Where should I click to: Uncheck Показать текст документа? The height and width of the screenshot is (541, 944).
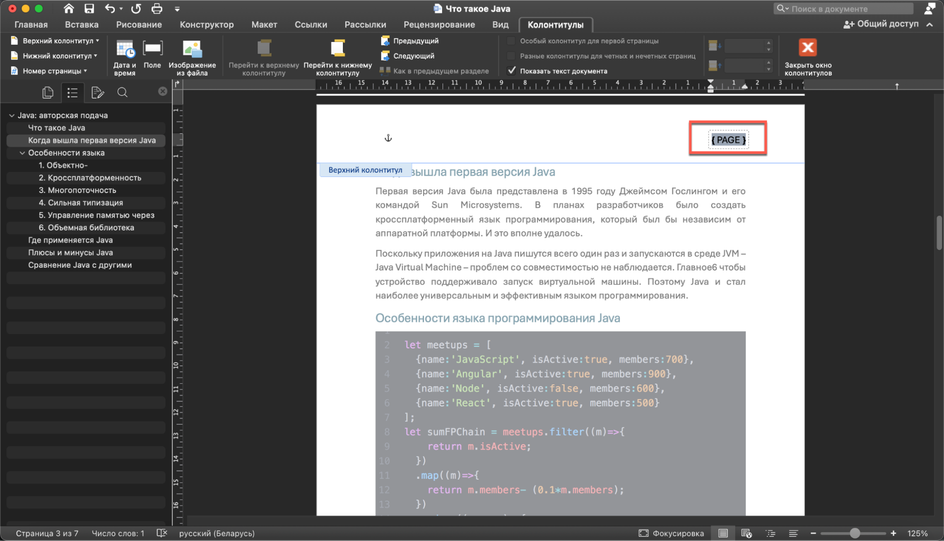point(512,70)
